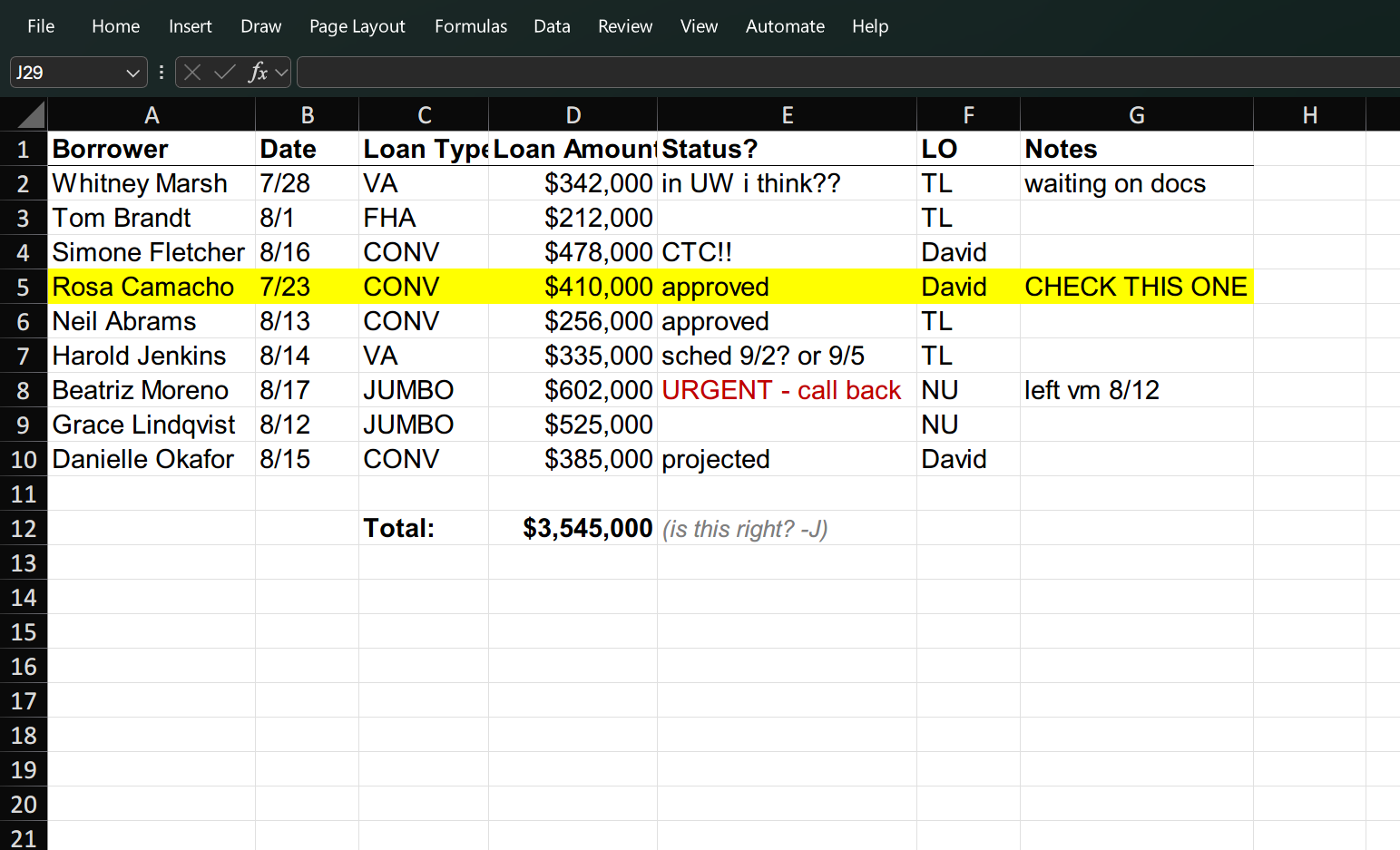Switch to the Home tab
Screen dimensions: 1400x850
[116, 26]
